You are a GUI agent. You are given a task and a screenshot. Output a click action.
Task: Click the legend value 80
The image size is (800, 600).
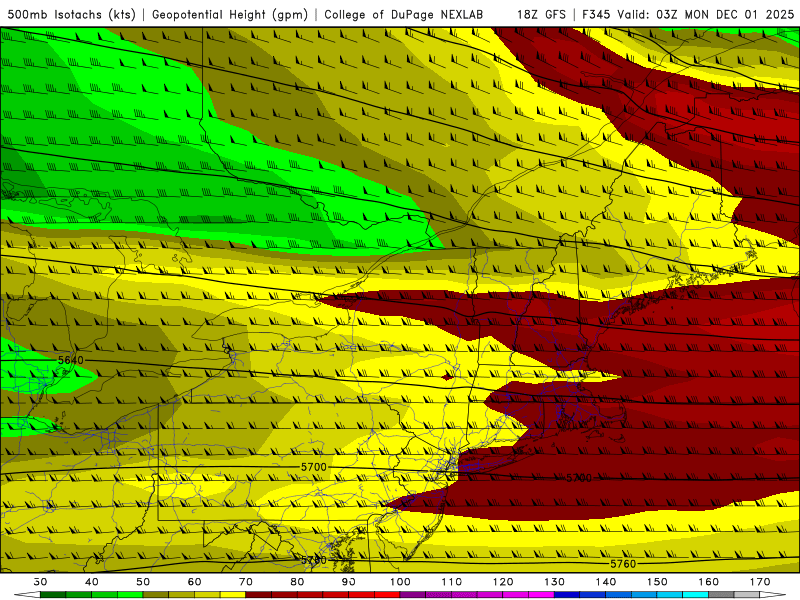pos(297,582)
